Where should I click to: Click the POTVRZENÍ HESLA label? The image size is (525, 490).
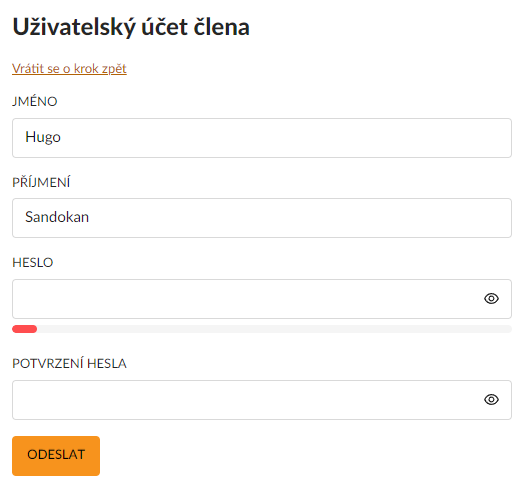pyautogui.click(x=69, y=363)
